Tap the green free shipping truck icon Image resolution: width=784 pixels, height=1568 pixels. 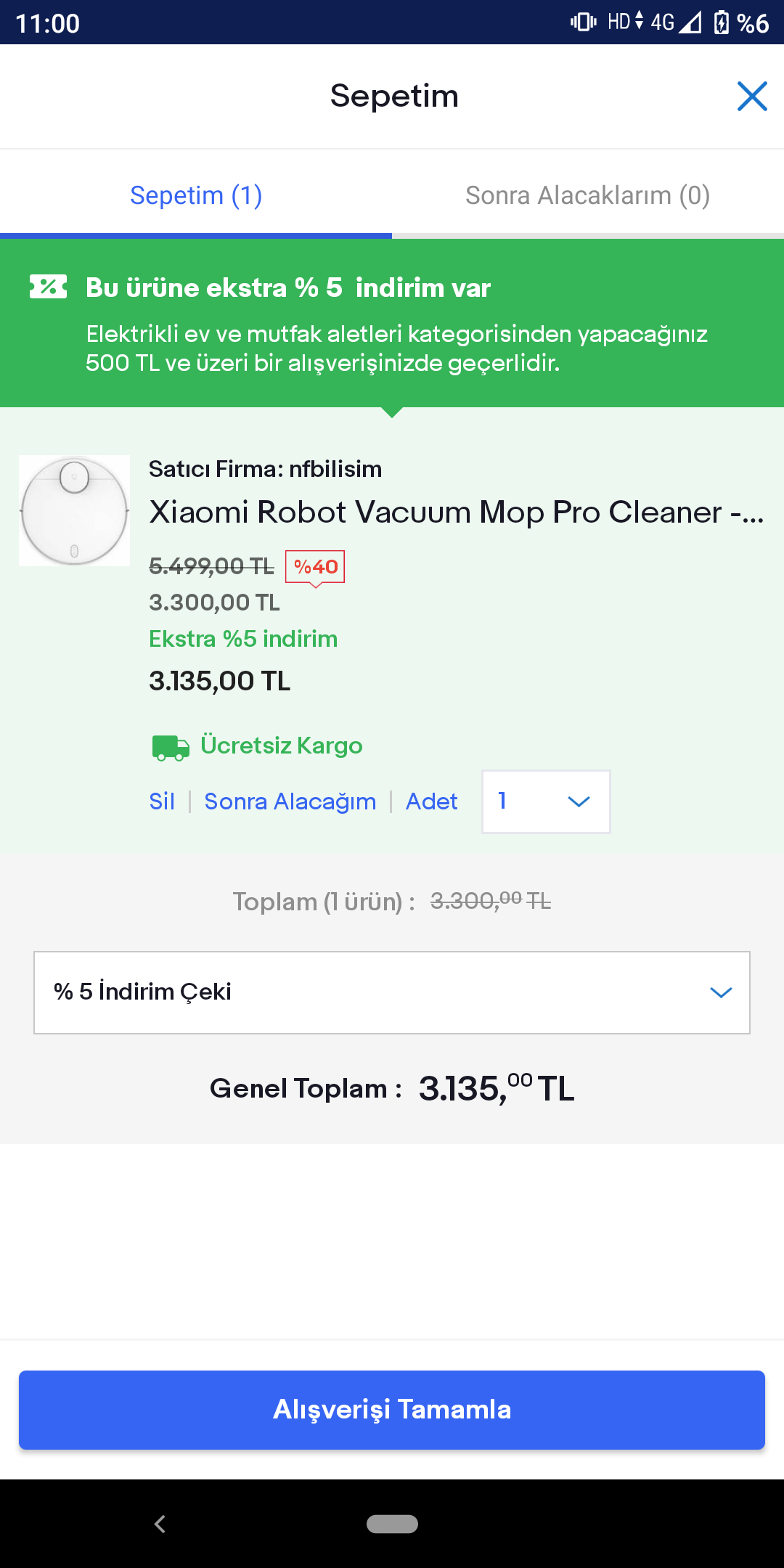[x=171, y=747]
